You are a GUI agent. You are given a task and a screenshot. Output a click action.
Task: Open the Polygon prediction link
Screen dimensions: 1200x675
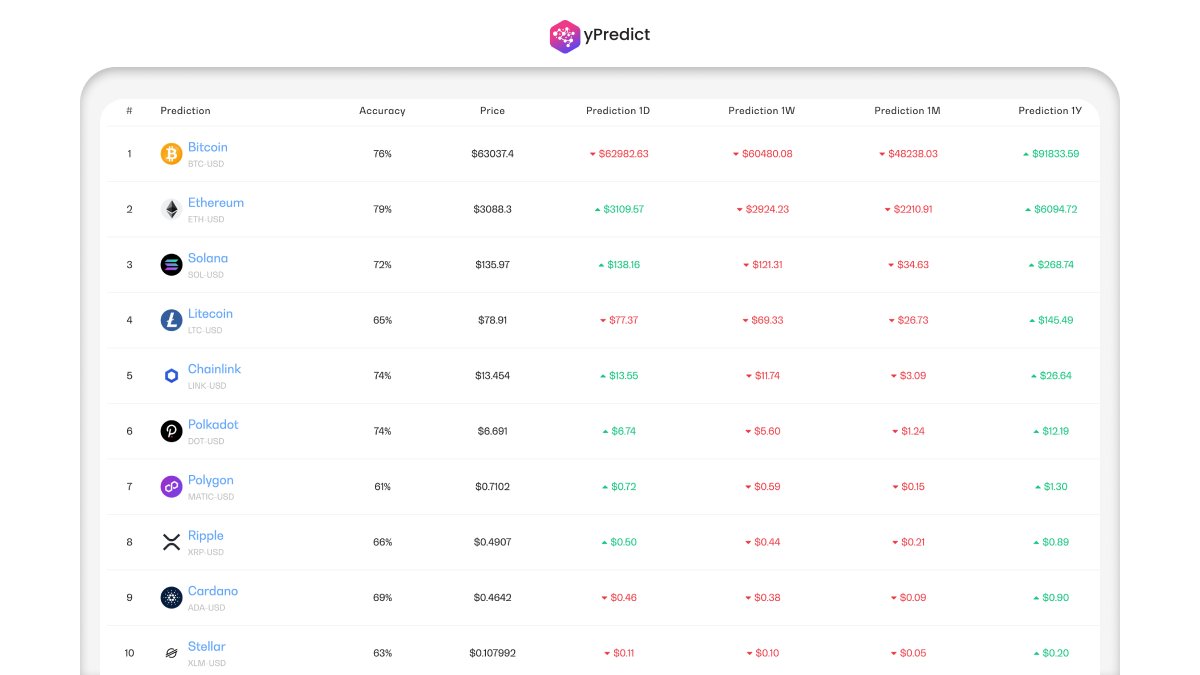(x=211, y=480)
